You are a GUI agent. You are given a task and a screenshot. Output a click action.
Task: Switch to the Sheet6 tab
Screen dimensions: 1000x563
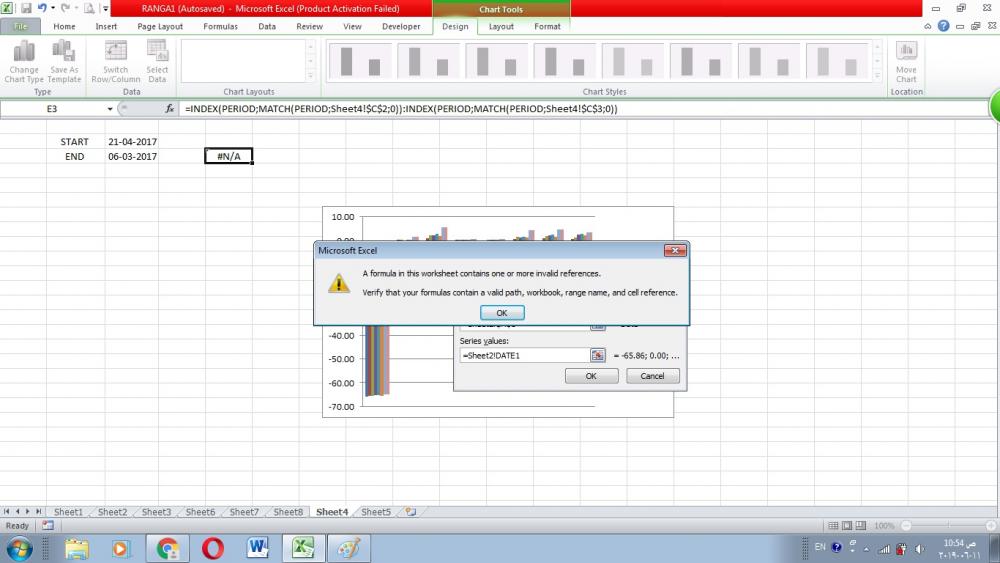coord(200,512)
